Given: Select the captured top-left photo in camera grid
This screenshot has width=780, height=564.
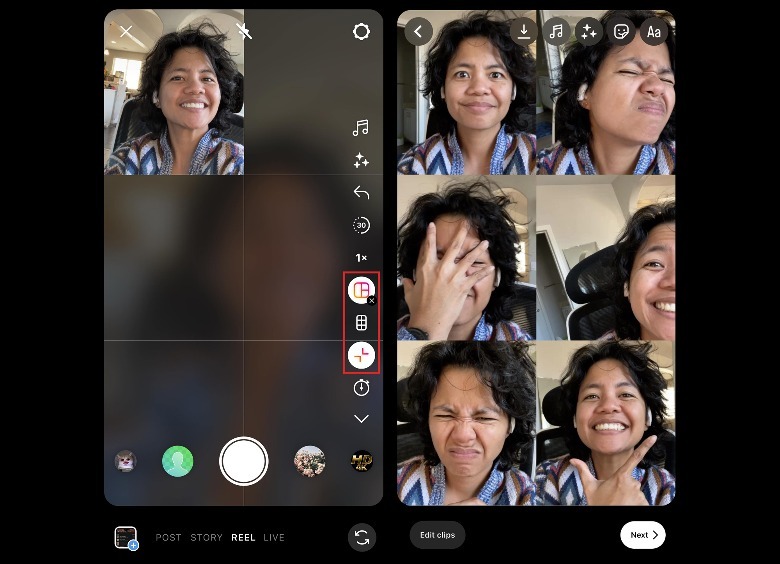Looking at the screenshot, I should point(174,92).
